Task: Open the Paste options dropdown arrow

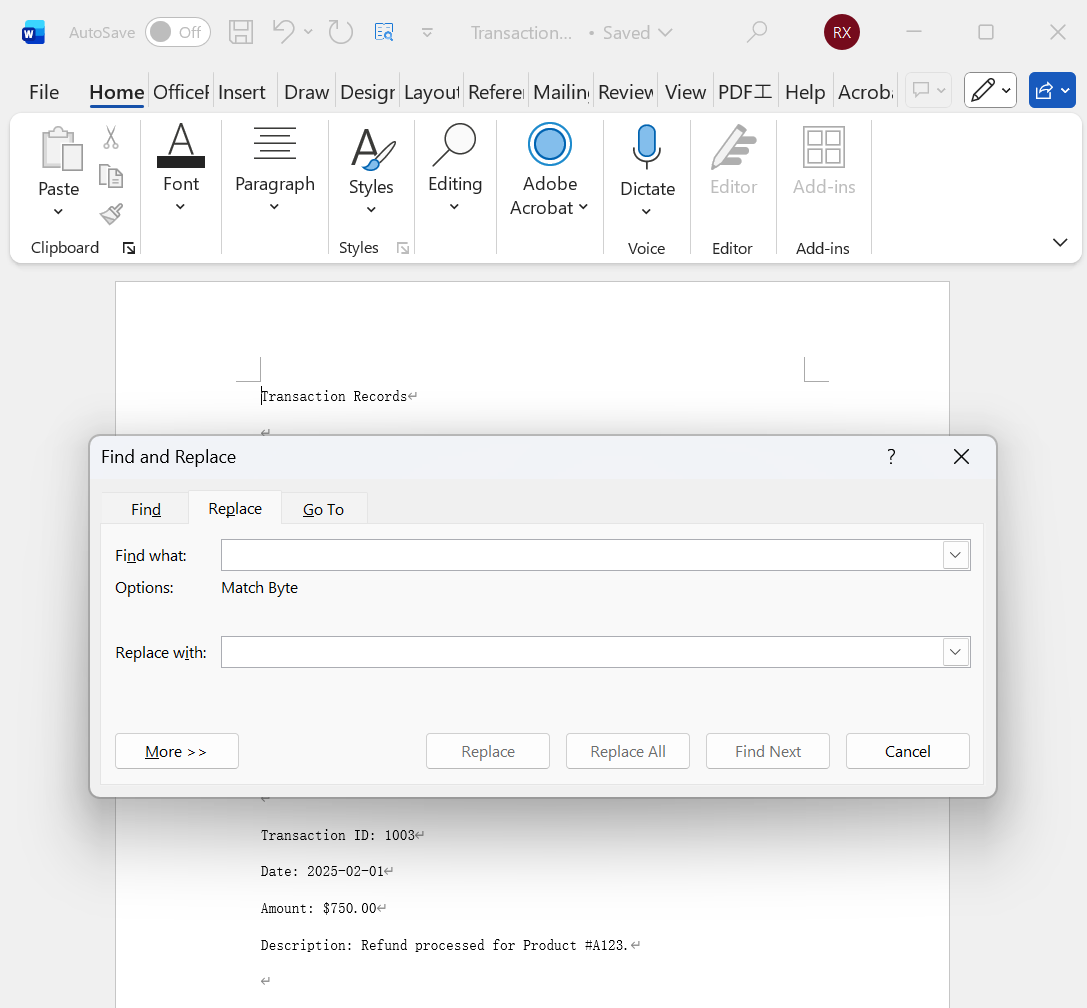Action: pos(58,211)
